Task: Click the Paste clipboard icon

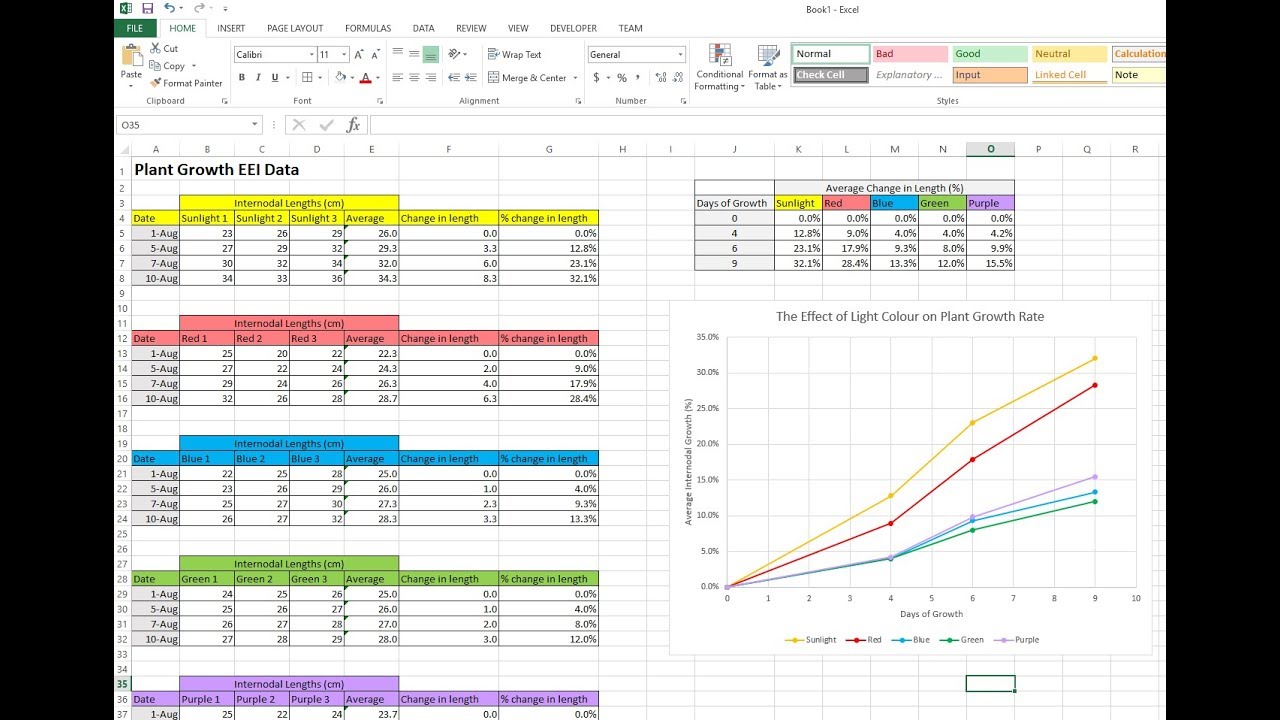Action: 131,56
